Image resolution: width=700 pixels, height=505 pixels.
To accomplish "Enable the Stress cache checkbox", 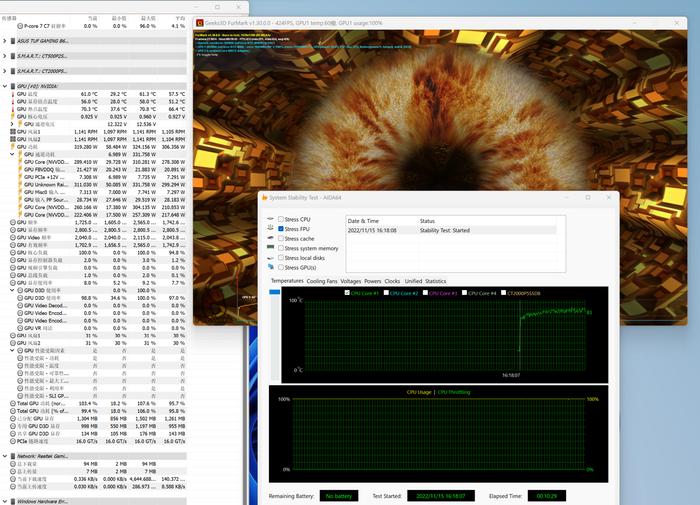I will pos(281,239).
